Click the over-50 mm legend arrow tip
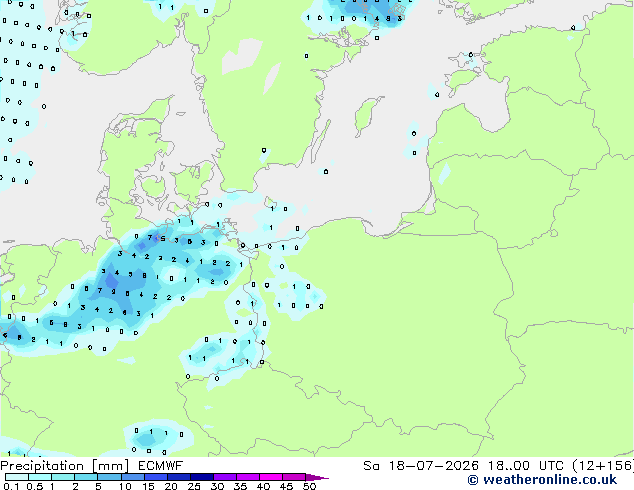This screenshot has height=490, width=634. [x=317, y=478]
